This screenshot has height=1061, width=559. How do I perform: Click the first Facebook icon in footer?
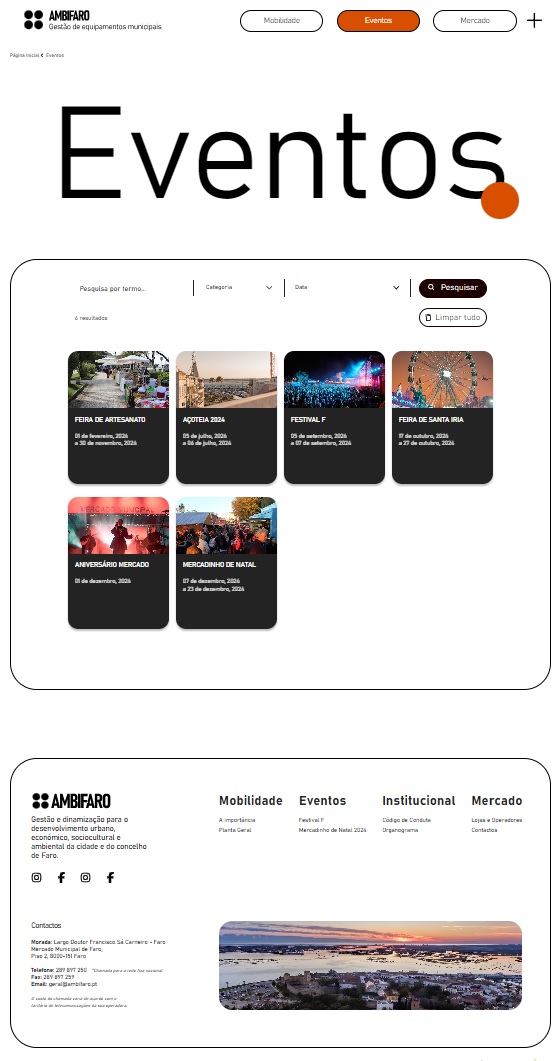coord(61,878)
